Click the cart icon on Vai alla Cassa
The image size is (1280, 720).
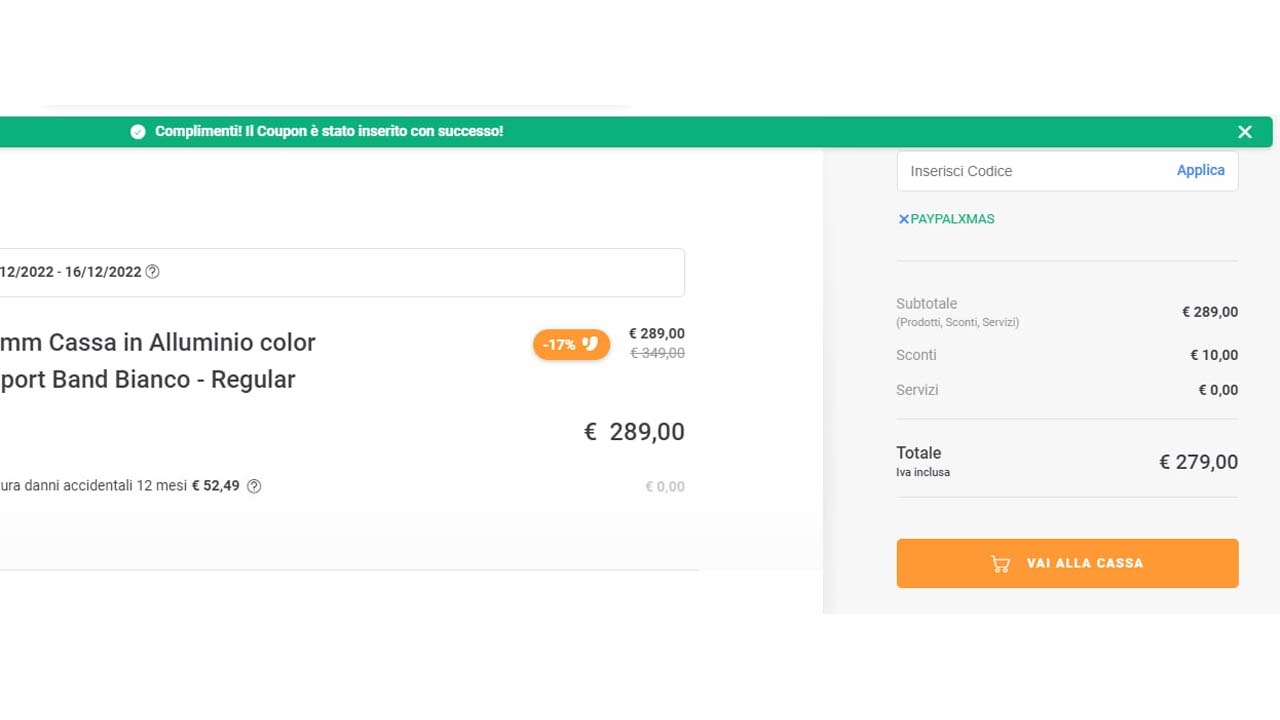(1001, 563)
